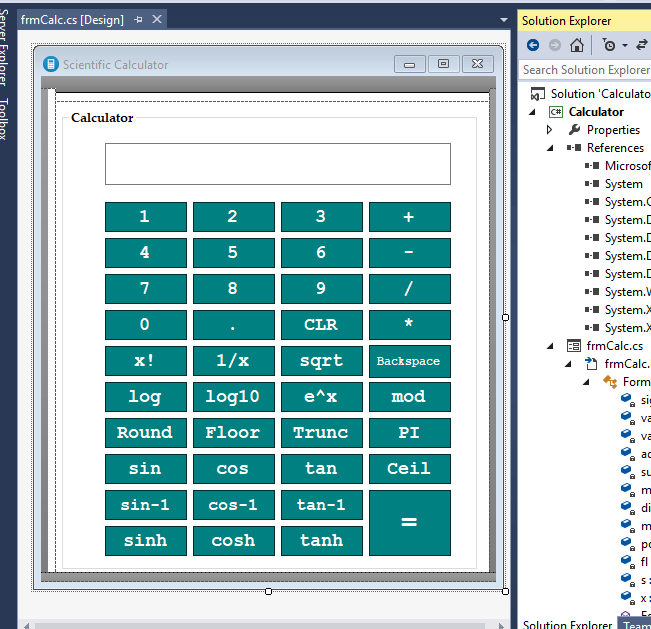The image size is (651, 629).
Task: Click the Home icon in Solution Explorer
Action: pyautogui.click(x=576, y=45)
